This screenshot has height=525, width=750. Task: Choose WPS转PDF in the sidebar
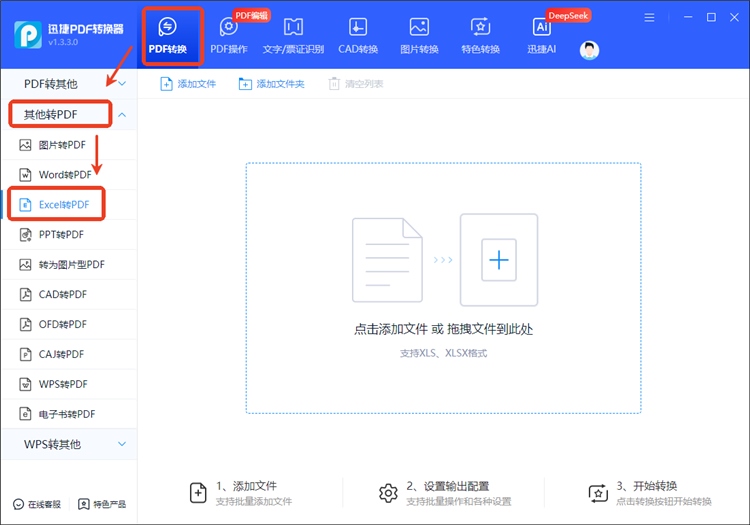[x=69, y=384]
